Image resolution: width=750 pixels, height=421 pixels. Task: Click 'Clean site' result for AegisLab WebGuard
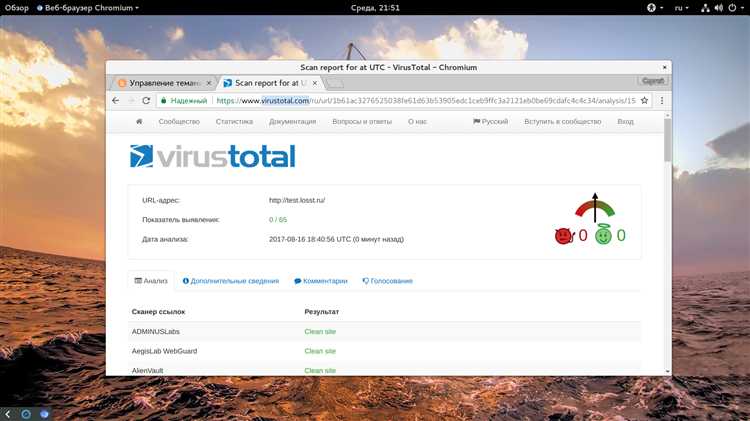click(x=320, y=351)
